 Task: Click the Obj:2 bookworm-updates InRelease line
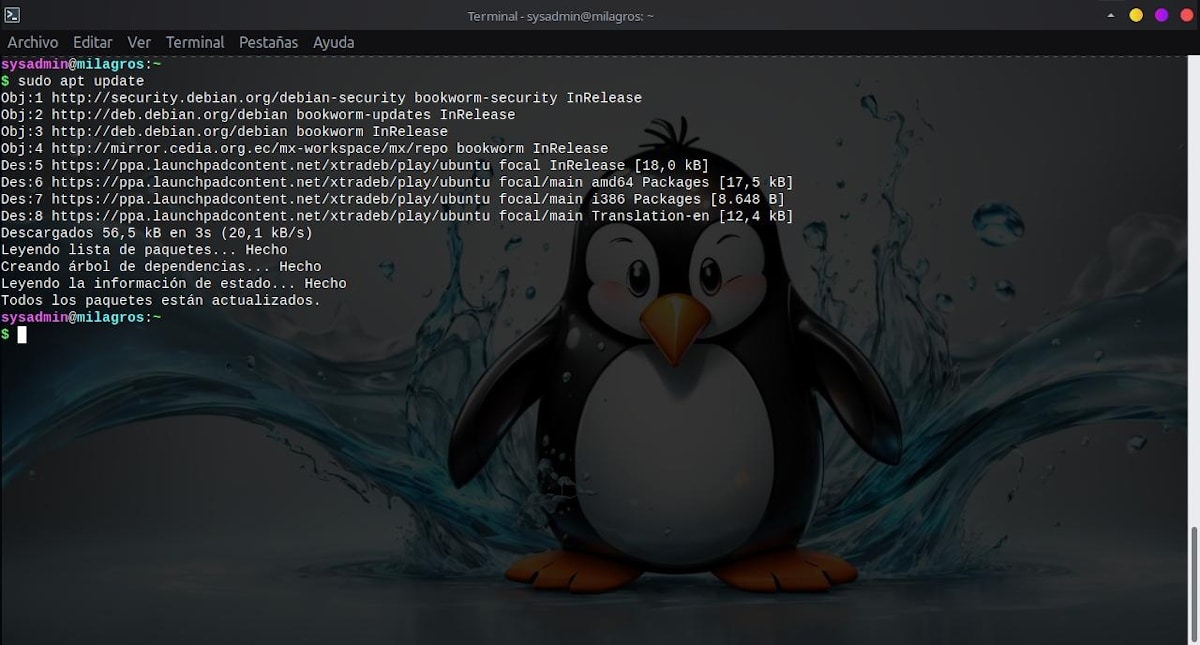pyautogui.click(x=258, y=115)
